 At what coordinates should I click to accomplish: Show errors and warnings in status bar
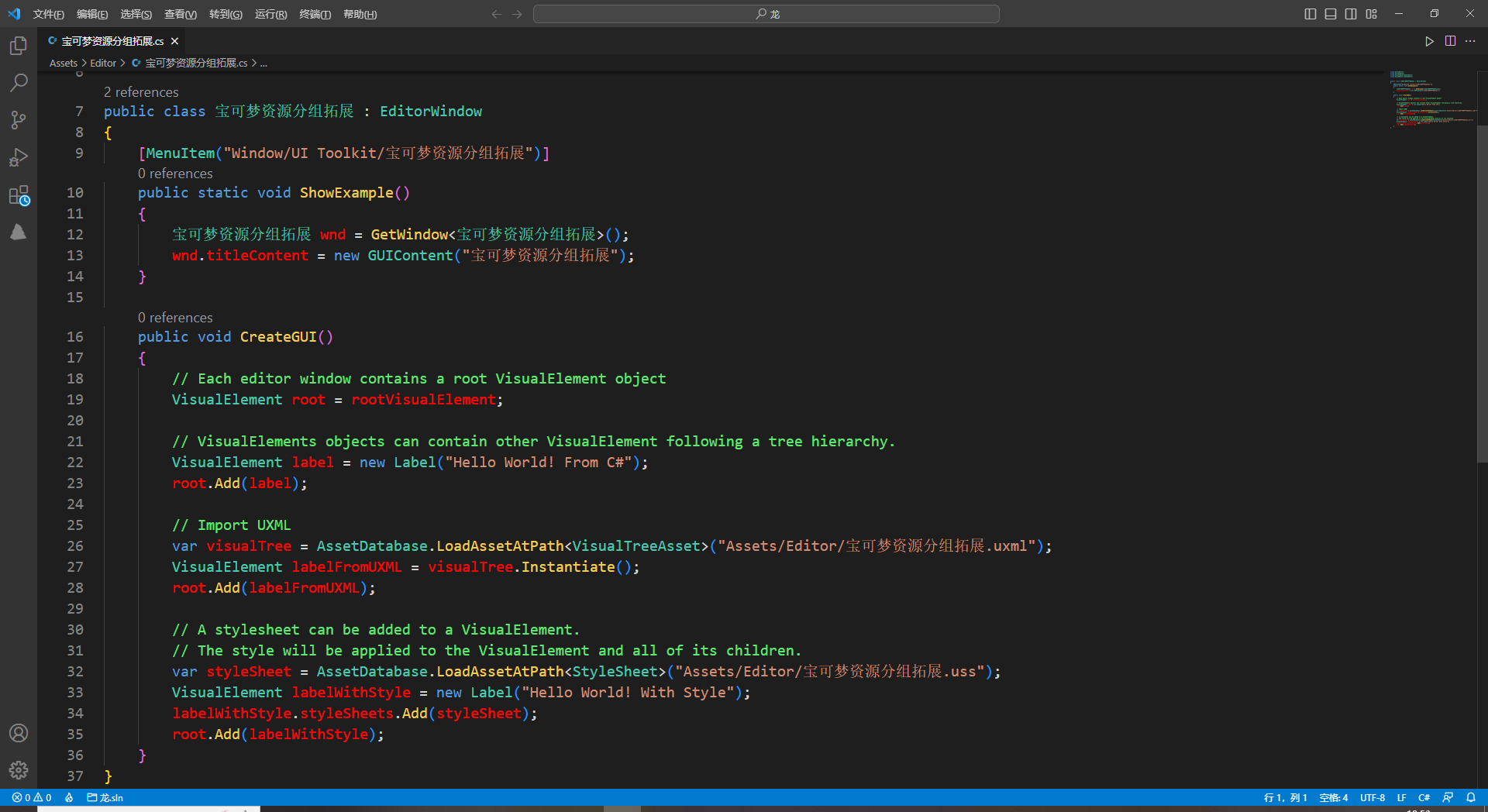tap(32, 797)
